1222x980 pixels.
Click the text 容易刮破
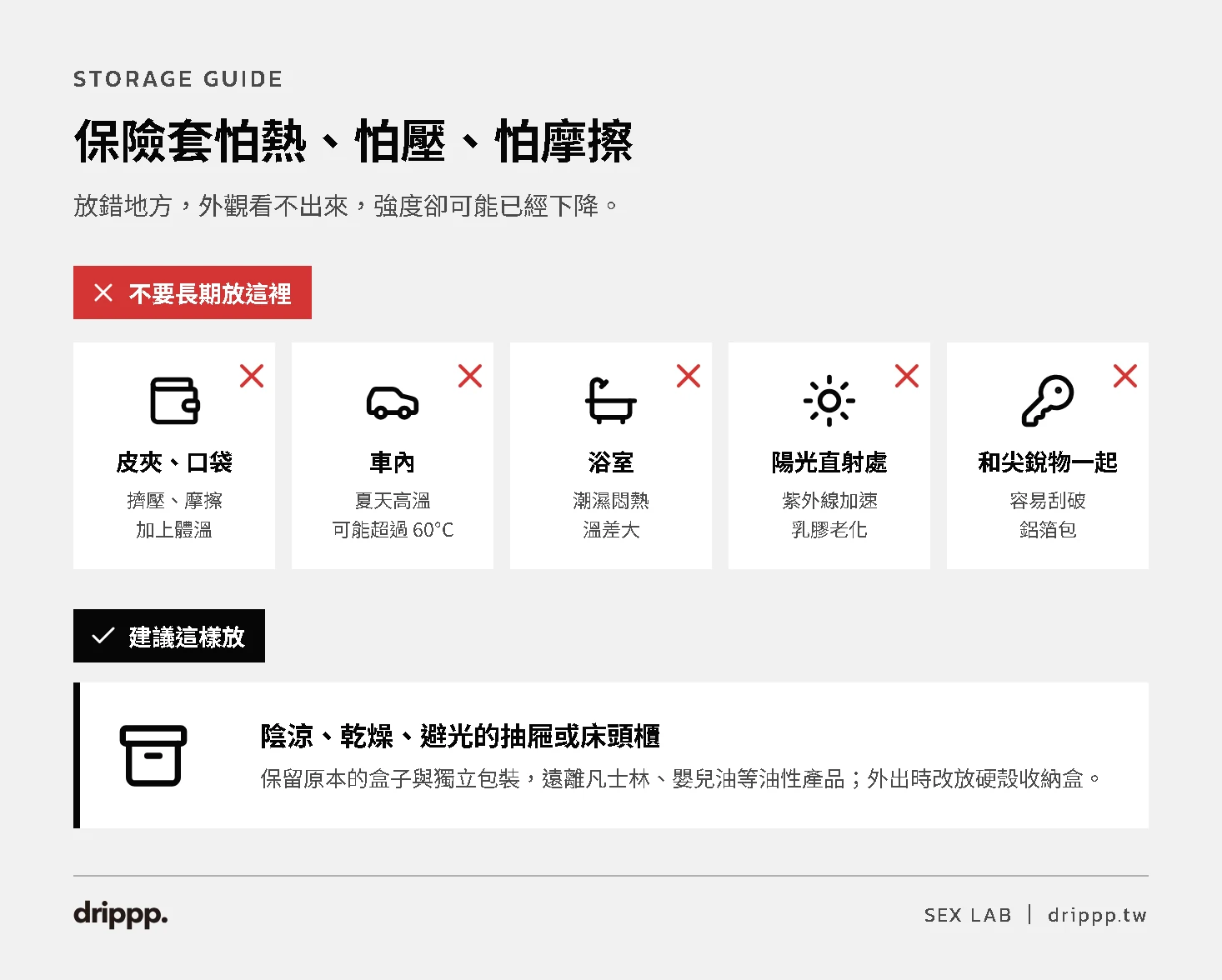coord(1048,501)
